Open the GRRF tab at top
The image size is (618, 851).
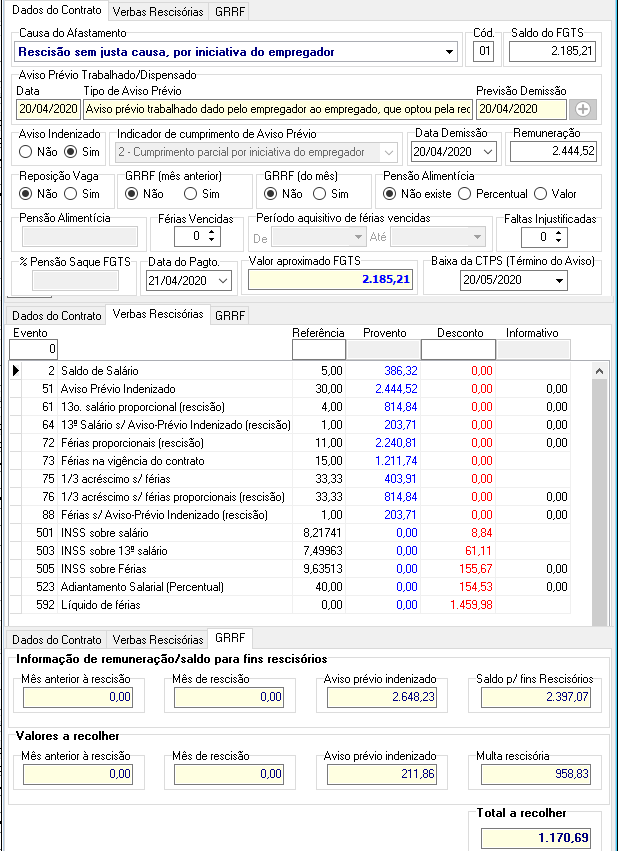[230, 11]
